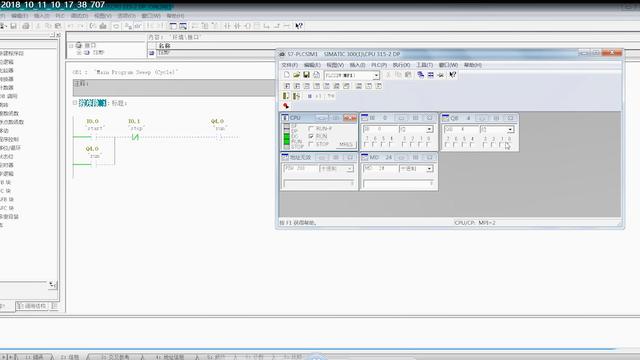Open IB 0 format dropdown
Screen dimensions: 640x360
[429, 129]
